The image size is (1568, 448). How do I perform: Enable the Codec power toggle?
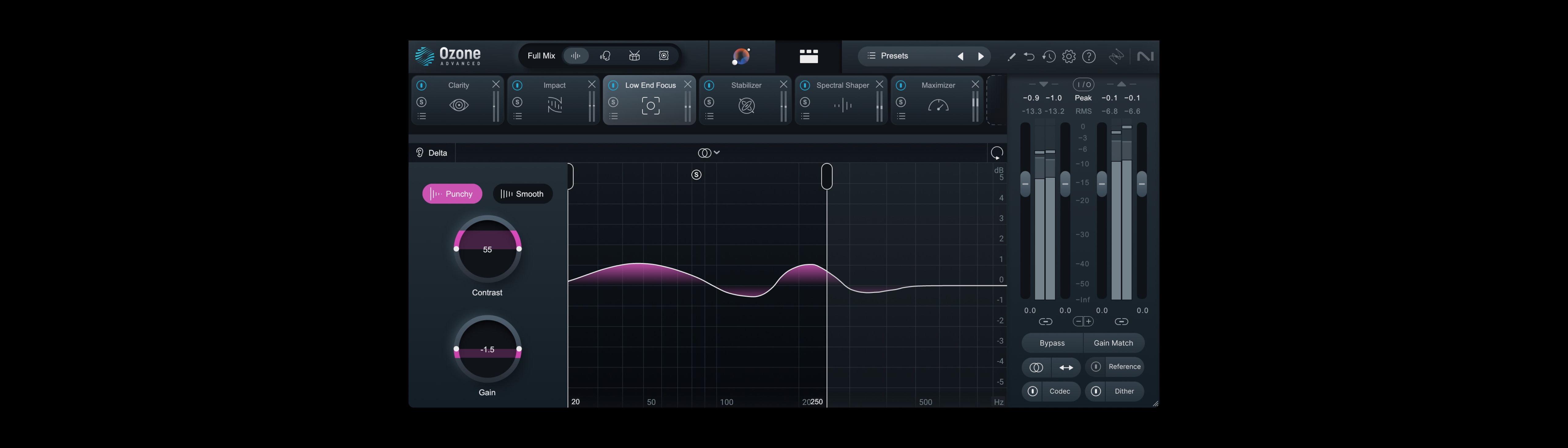(1032, 391)
